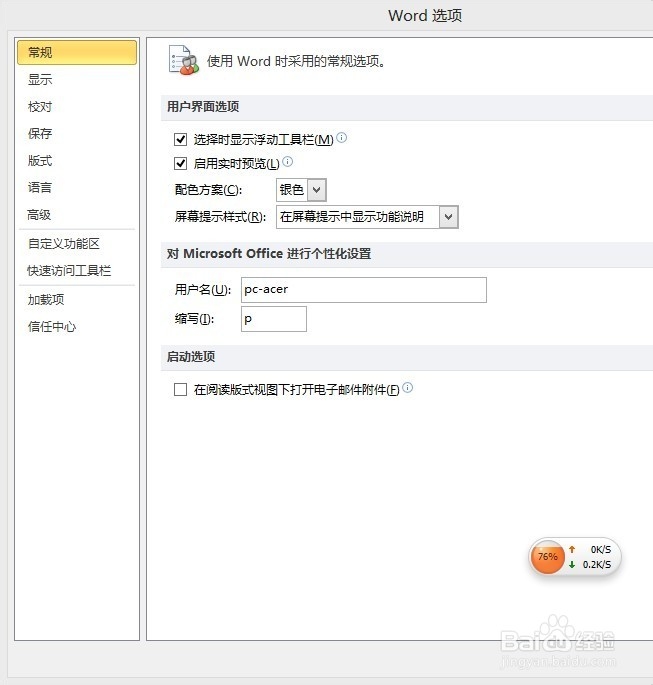Toggle 选择时显示浮动工具栏 checkbox
Image resolution: width=653 pixels, height=685 pixels.
coord(180,139)
